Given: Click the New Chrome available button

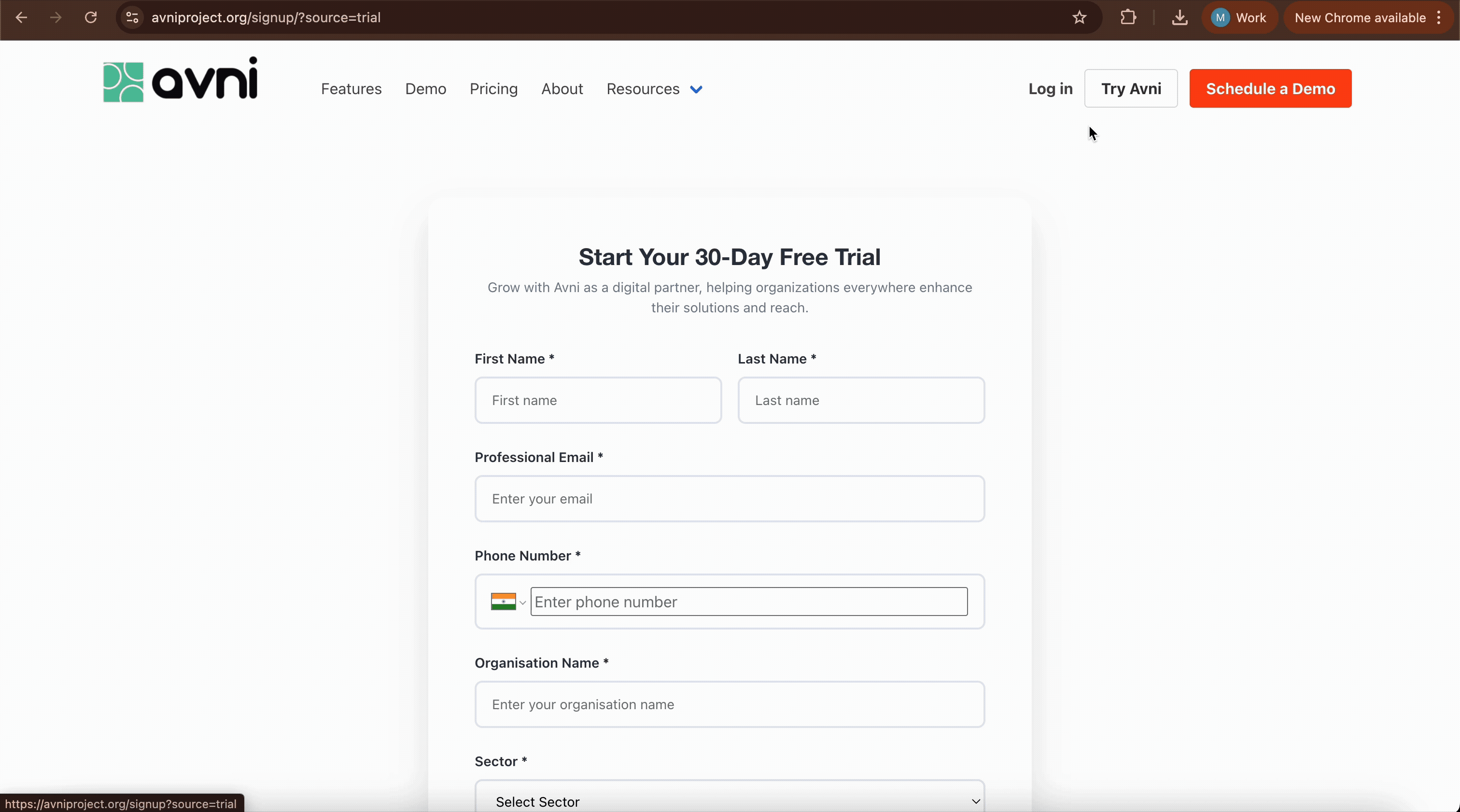Looking at the screenshot, I should [1360, 17].
